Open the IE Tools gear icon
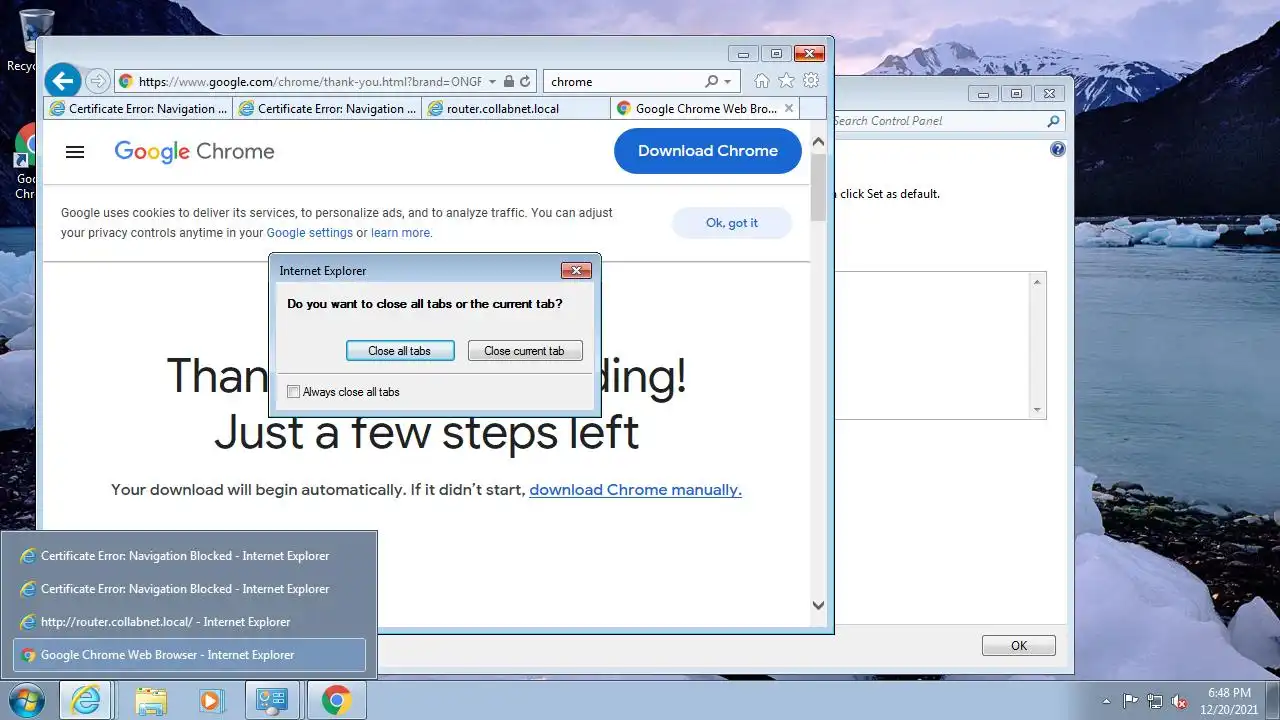The width and height of the screenshot is (1280, 720). pyautogui.click(x=811, y=81)
